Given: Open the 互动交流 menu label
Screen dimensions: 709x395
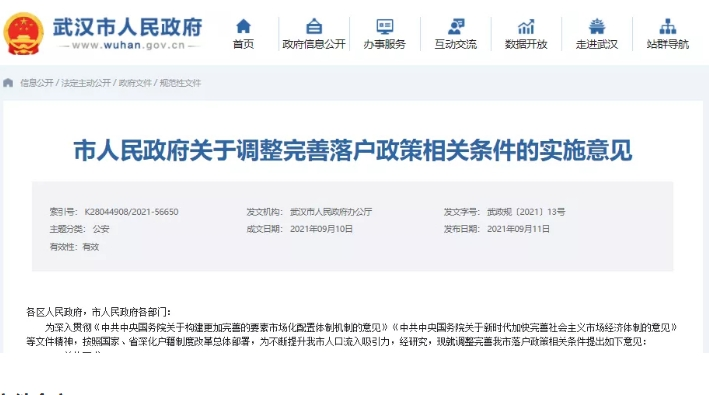Looking at the screenshot, I should [455, 44].
